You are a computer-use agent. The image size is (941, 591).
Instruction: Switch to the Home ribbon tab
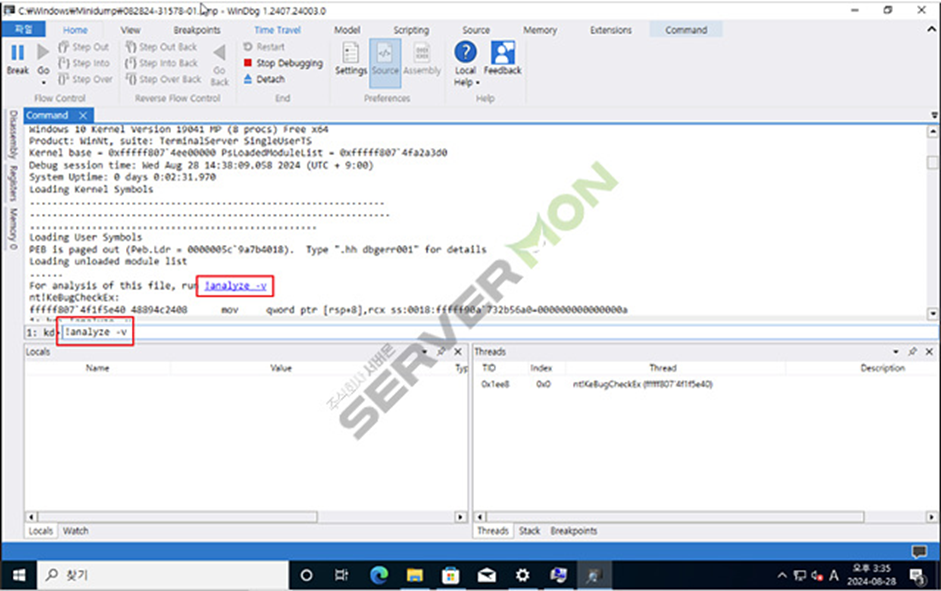(75, 30)
